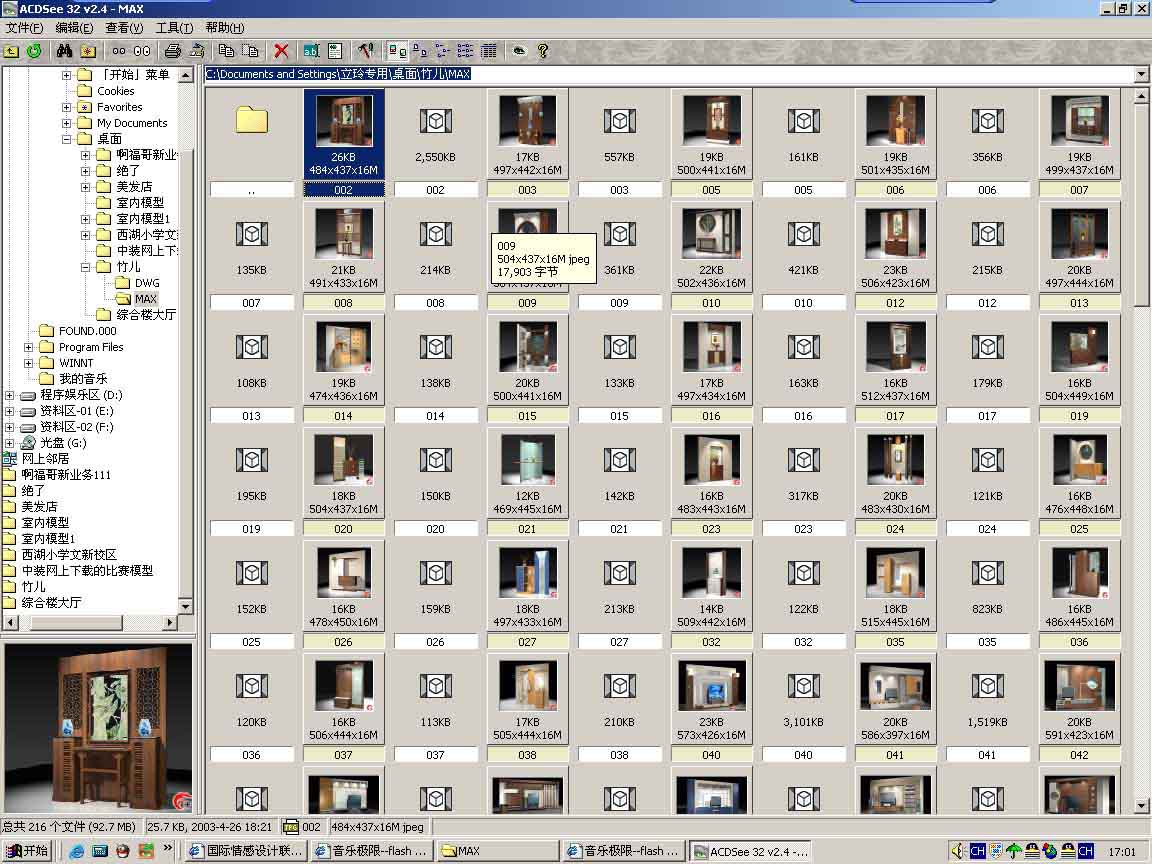Open the 帮助(H) menu

(x=225, y=27)
